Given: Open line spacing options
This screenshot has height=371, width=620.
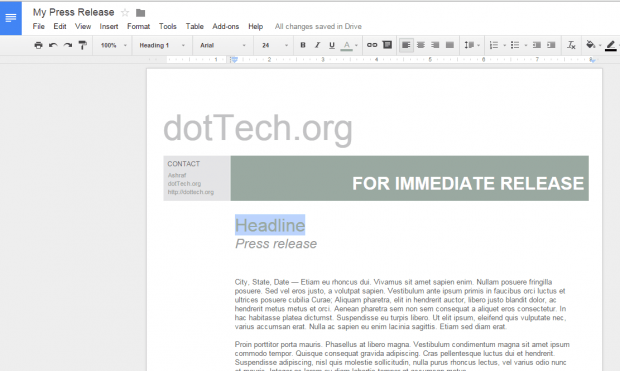Looking at the screenshot, I should tap(472, 45).
